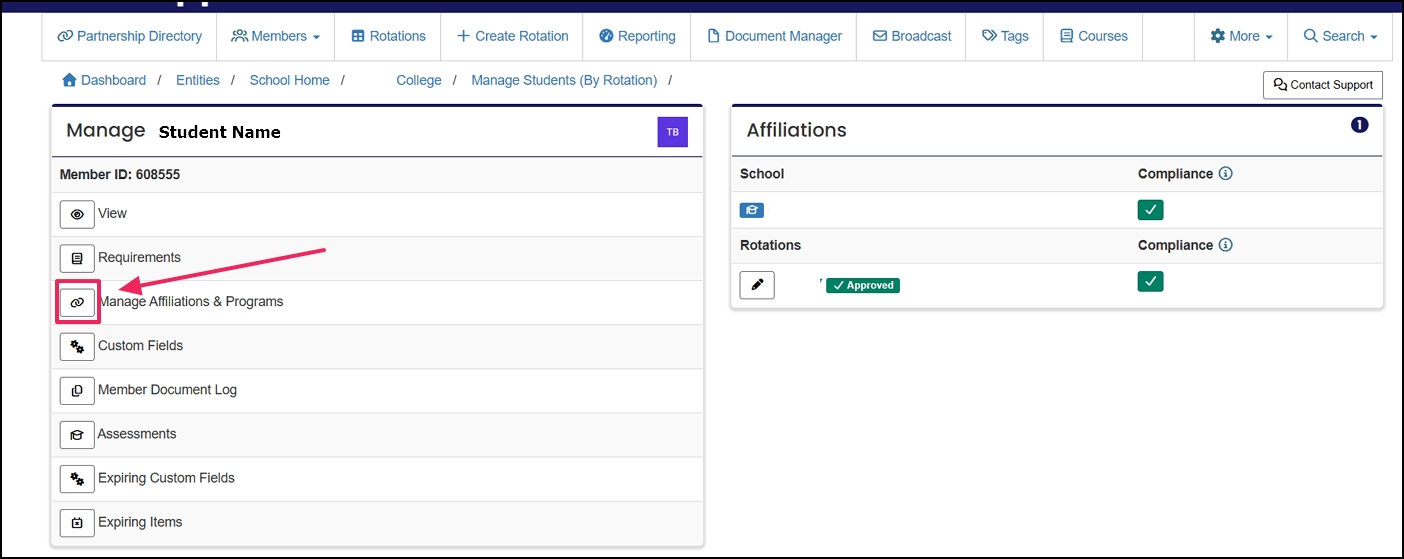The image size is (1404, 559).
Task: Click the Expiring Custom Fields label
Action: (166, 478)
